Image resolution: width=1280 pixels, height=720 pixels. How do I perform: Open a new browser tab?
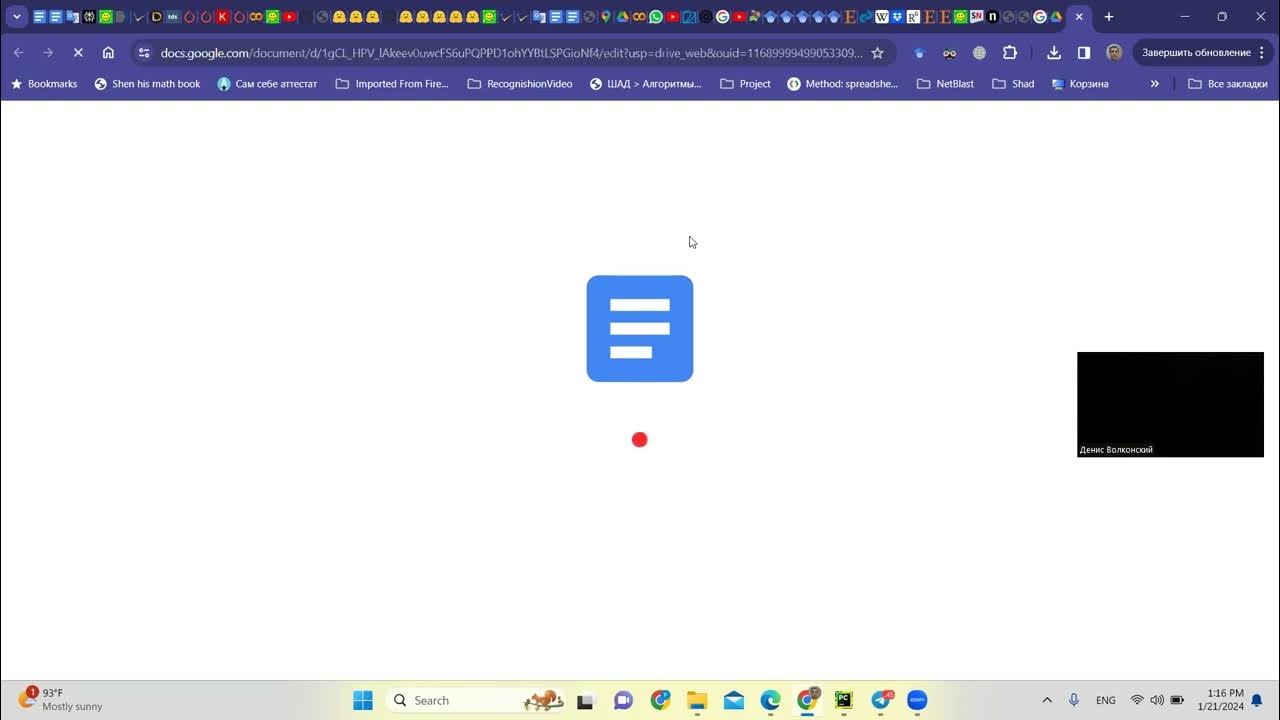pyautogui.click(x=1108, y=17)
